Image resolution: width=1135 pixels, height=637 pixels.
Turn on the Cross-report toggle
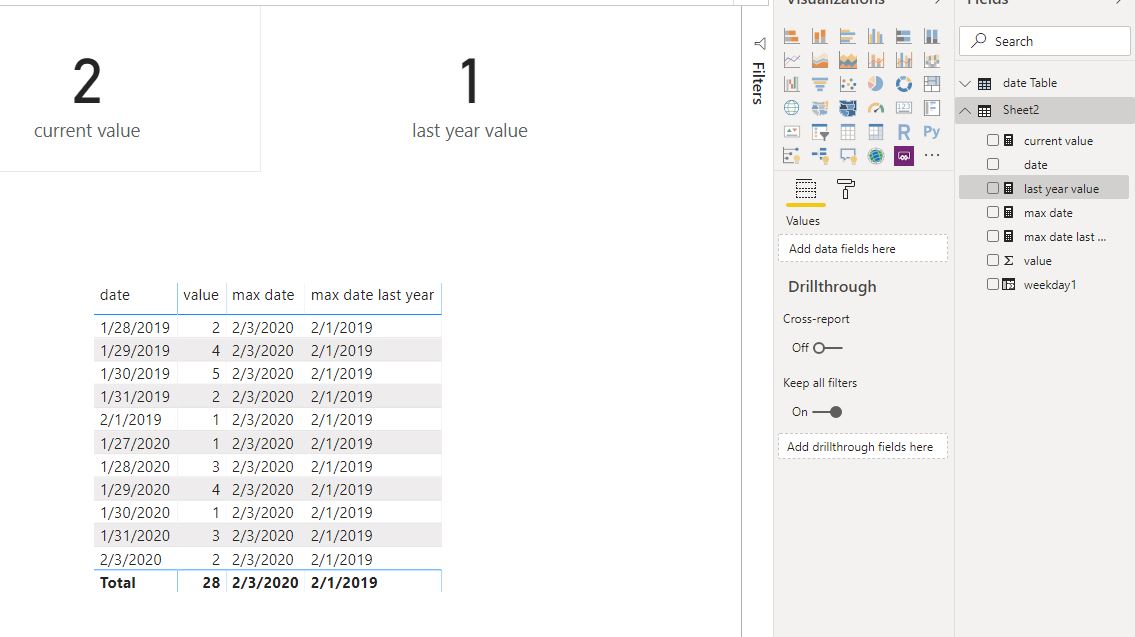pos(827,348)
